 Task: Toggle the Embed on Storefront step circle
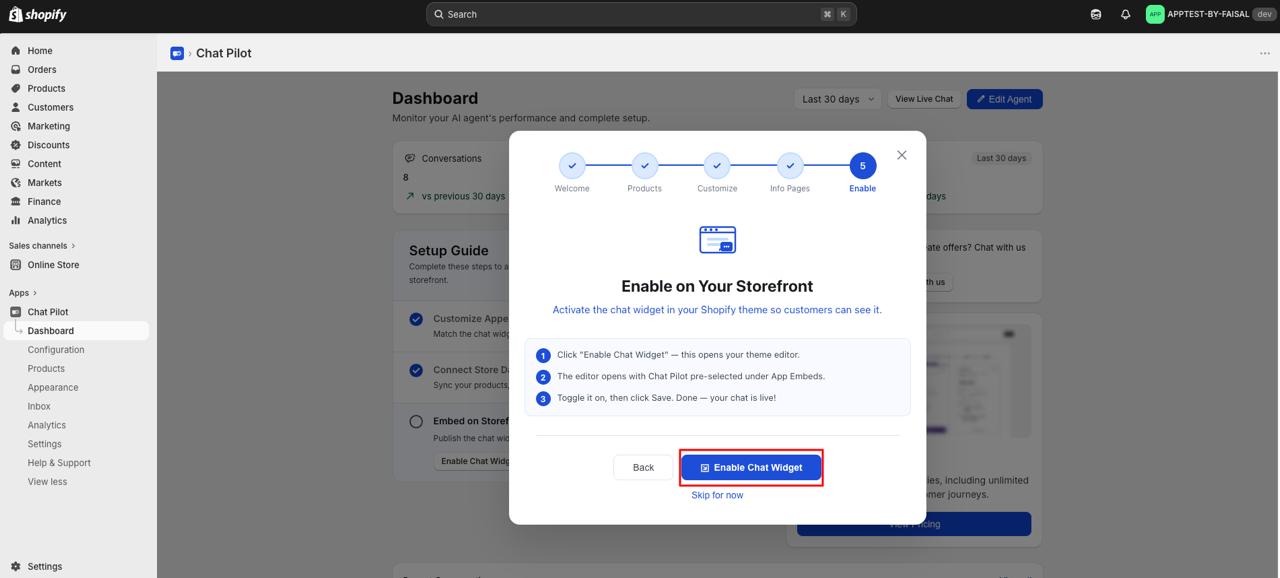pyautogui.click(x=416, y=422)
